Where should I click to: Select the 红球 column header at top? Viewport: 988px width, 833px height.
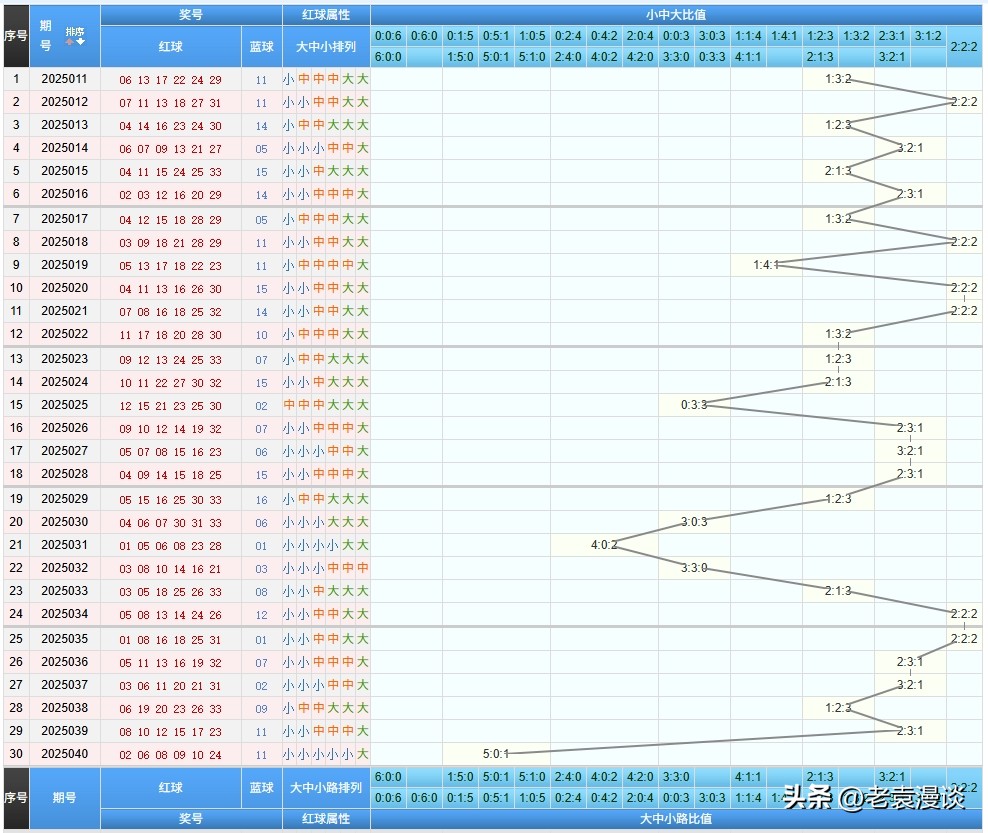click(x=170, y=46)
